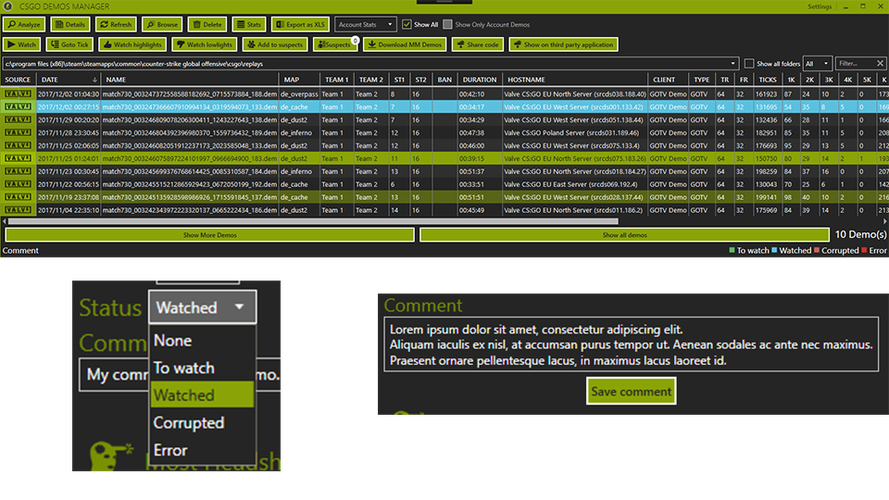
Task: Click the Valve source icon for 2017/11/23 demo
Action: pos(18,171)
